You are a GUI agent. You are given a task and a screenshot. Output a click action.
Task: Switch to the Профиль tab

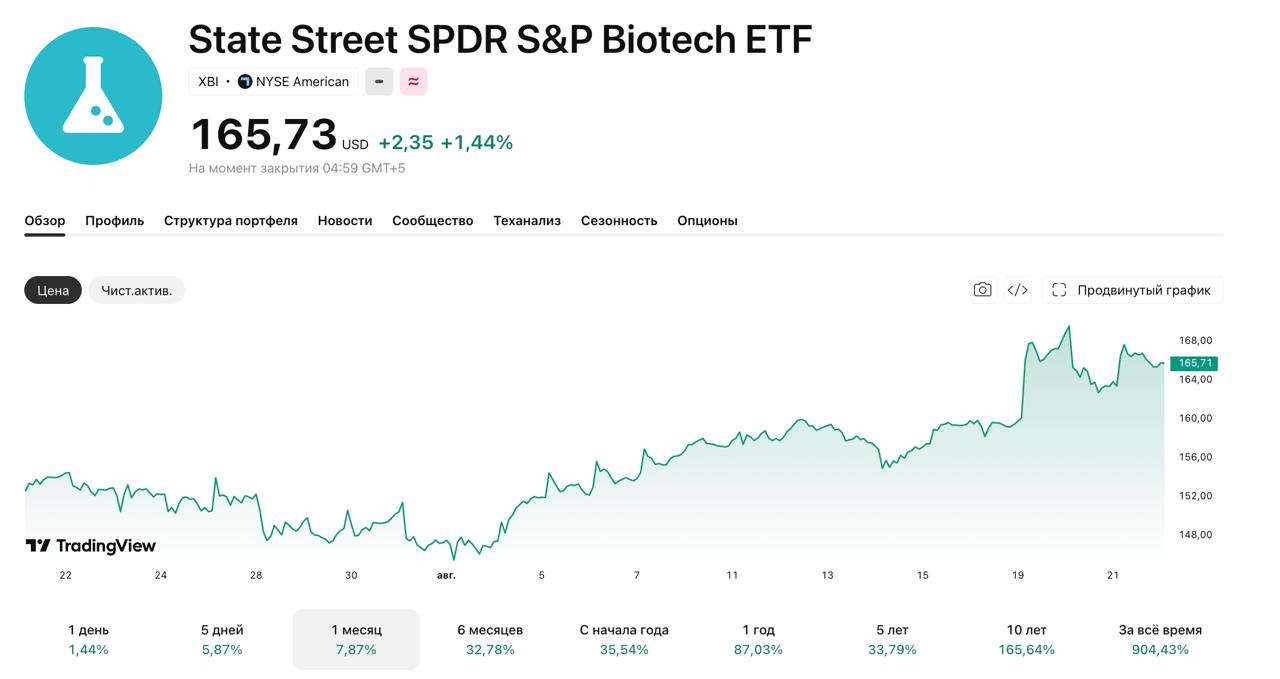click(115, 221)
